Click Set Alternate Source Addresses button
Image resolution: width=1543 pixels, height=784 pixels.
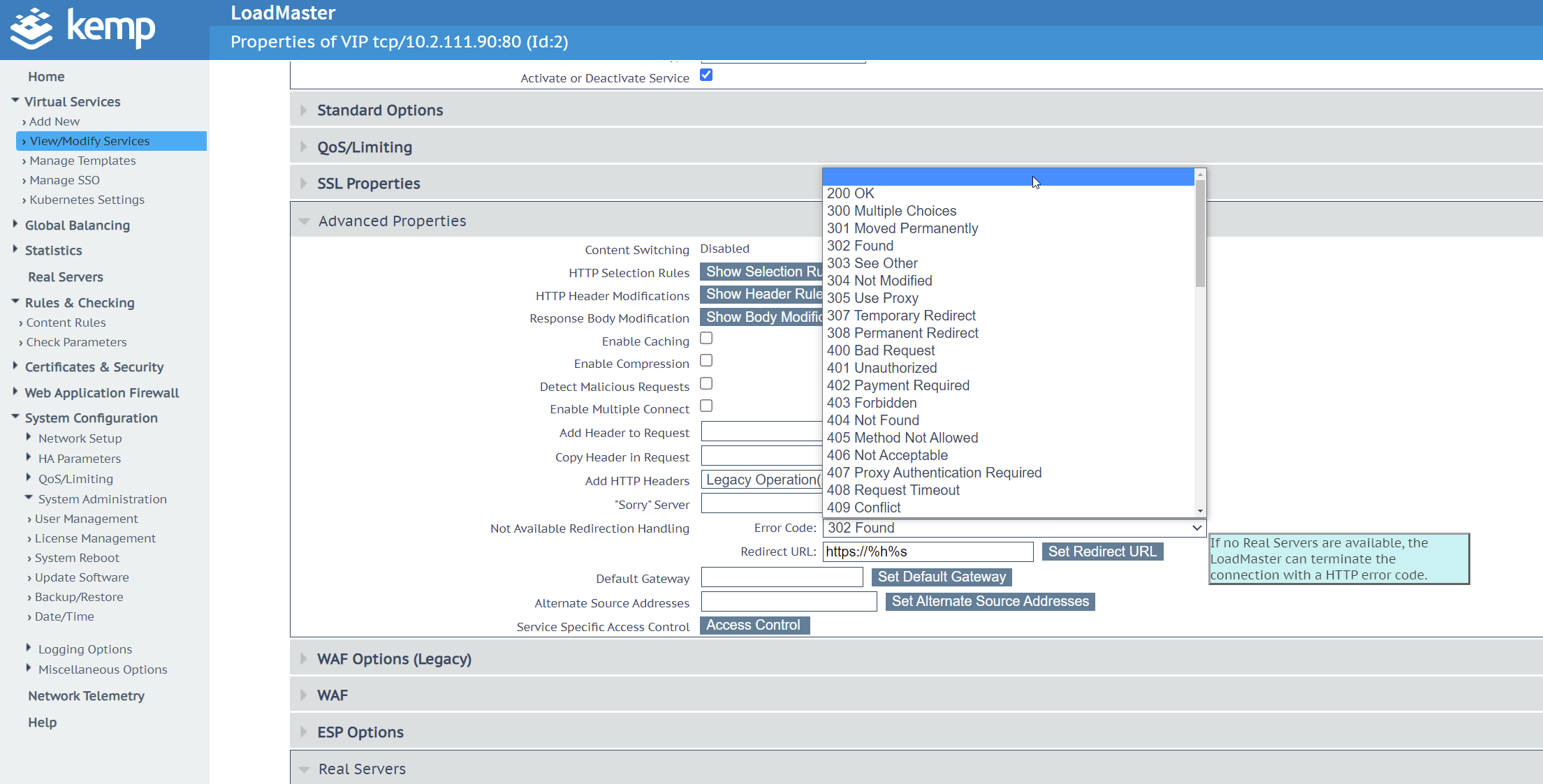990,601
